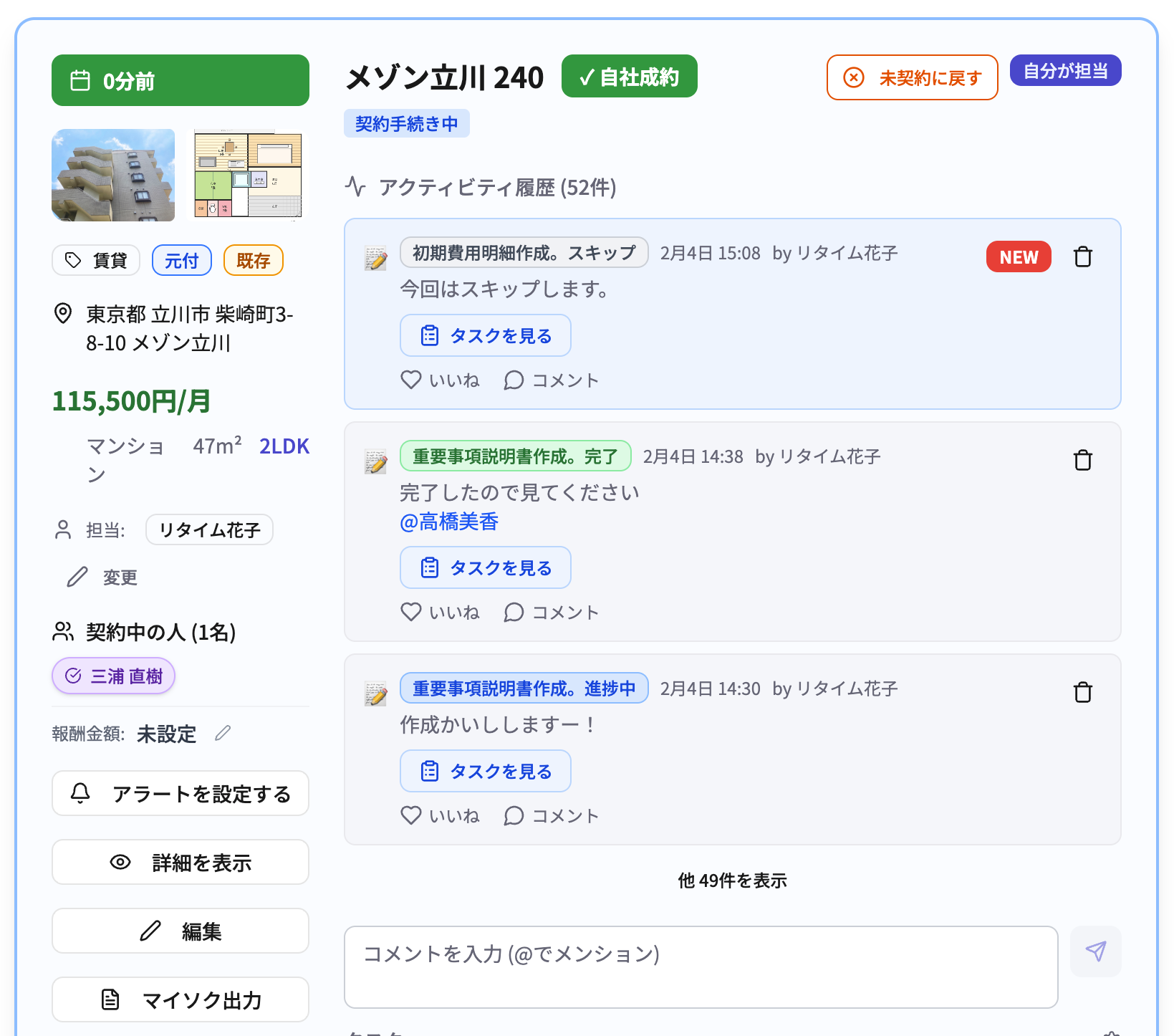The width and height of the screenshot is (1174, 1036).
Task: Open the @高橋美香 mention link
Action: point(450,522)
